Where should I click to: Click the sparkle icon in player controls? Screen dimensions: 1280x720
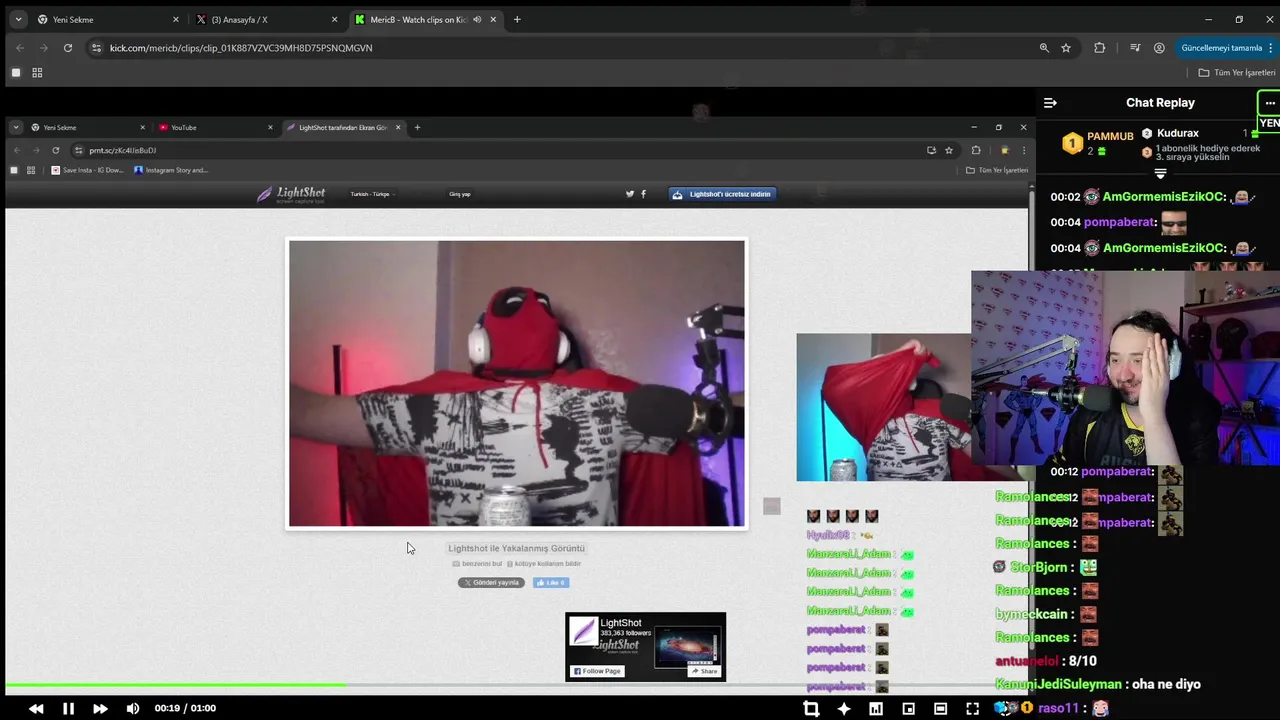[x=844, y=708]
